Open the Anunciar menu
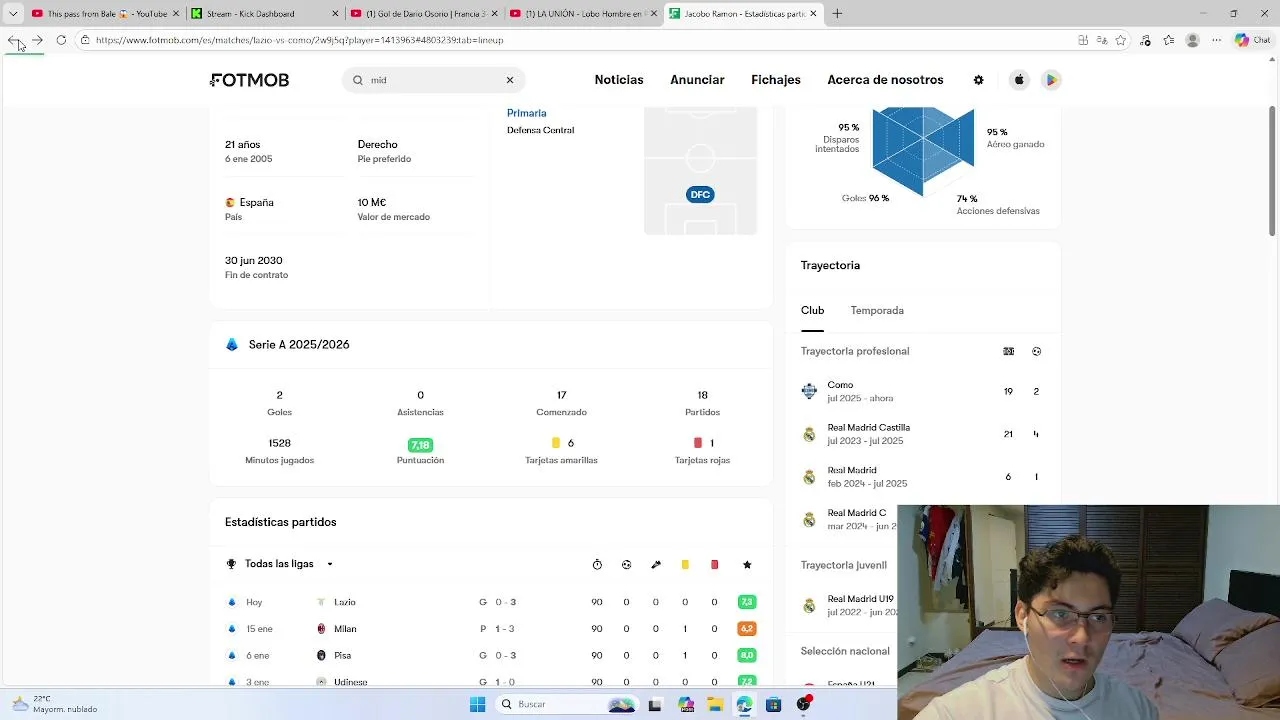 (697, 80)
